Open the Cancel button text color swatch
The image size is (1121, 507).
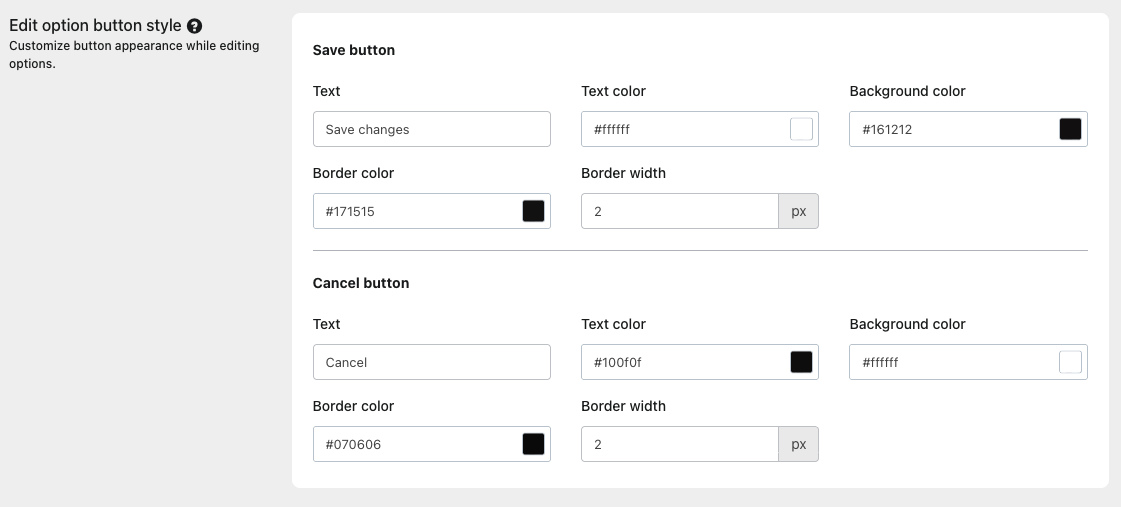point(801,362)
